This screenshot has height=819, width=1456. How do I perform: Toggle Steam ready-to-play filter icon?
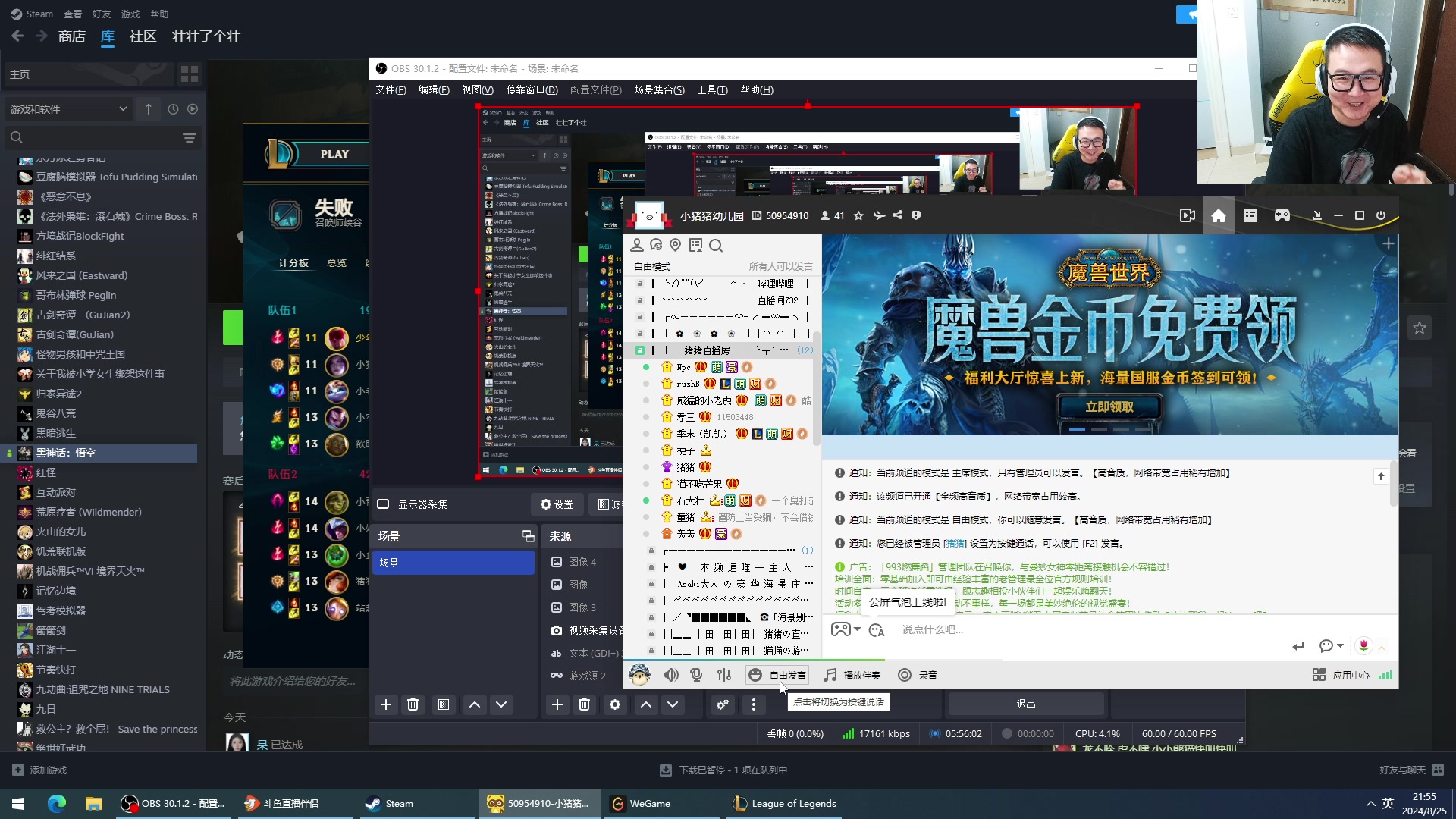pyautogui.click(x=193, y=109)
